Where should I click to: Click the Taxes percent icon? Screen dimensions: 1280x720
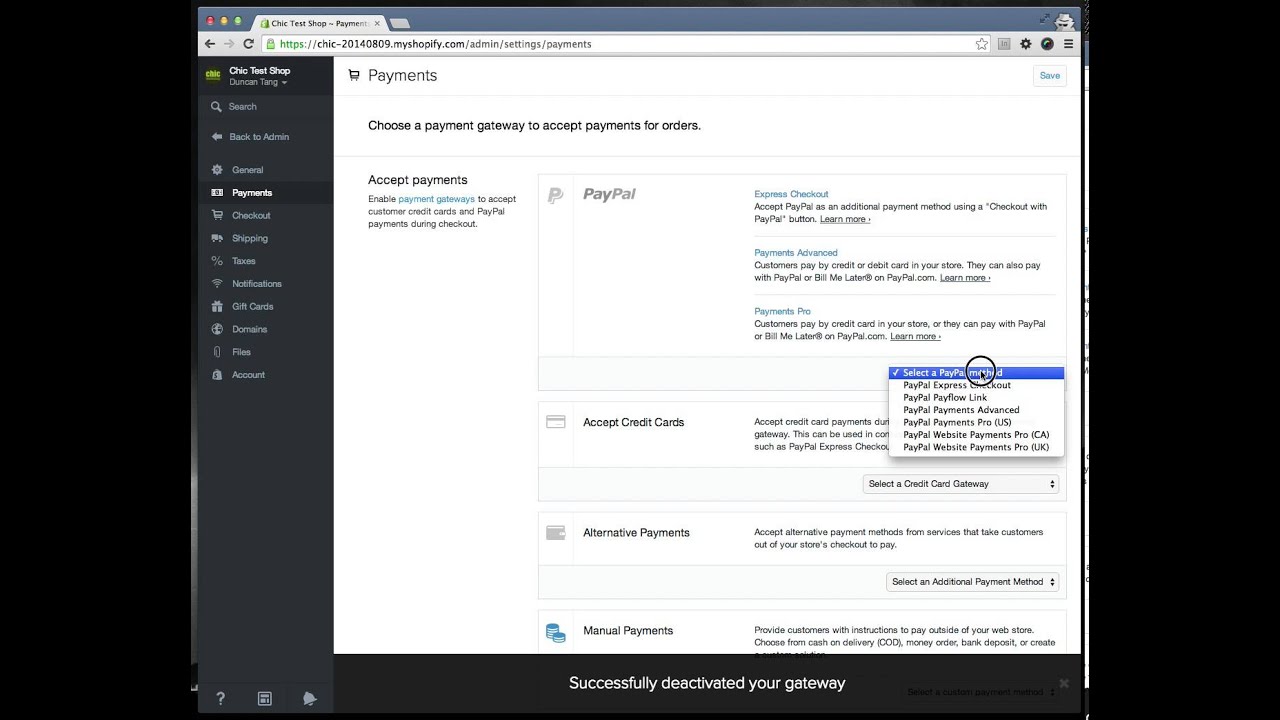point(217,261)
